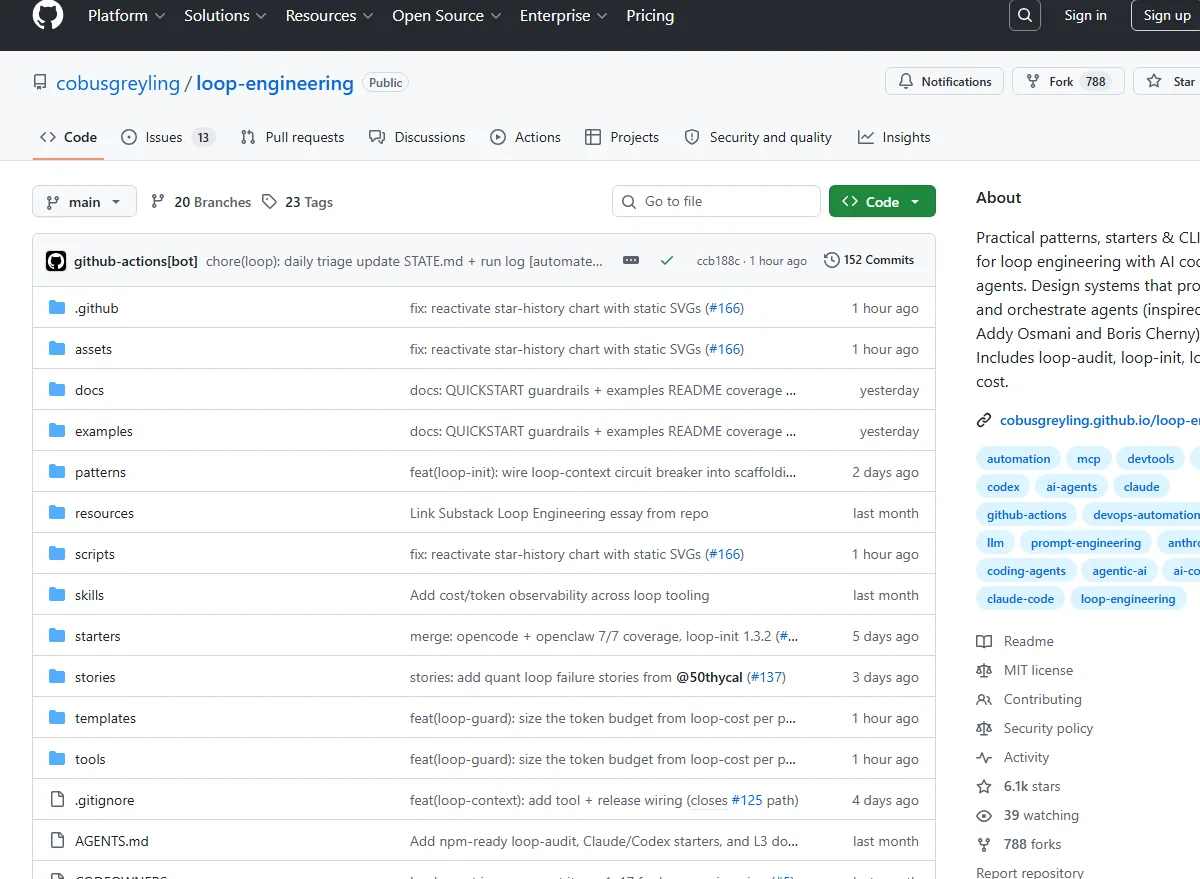Click the Contributing people icon
The width and height of the screenshot is (1200, 879).
coord(984,699)
